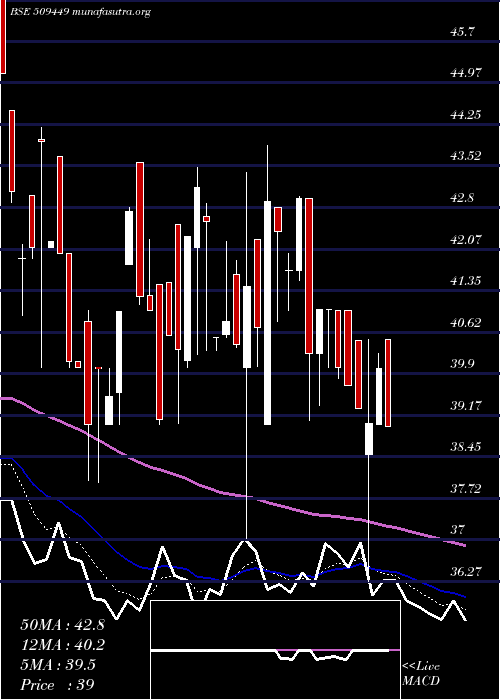500x700 pixels.
Task: Click the 40.62 price label
Action: 466,322
